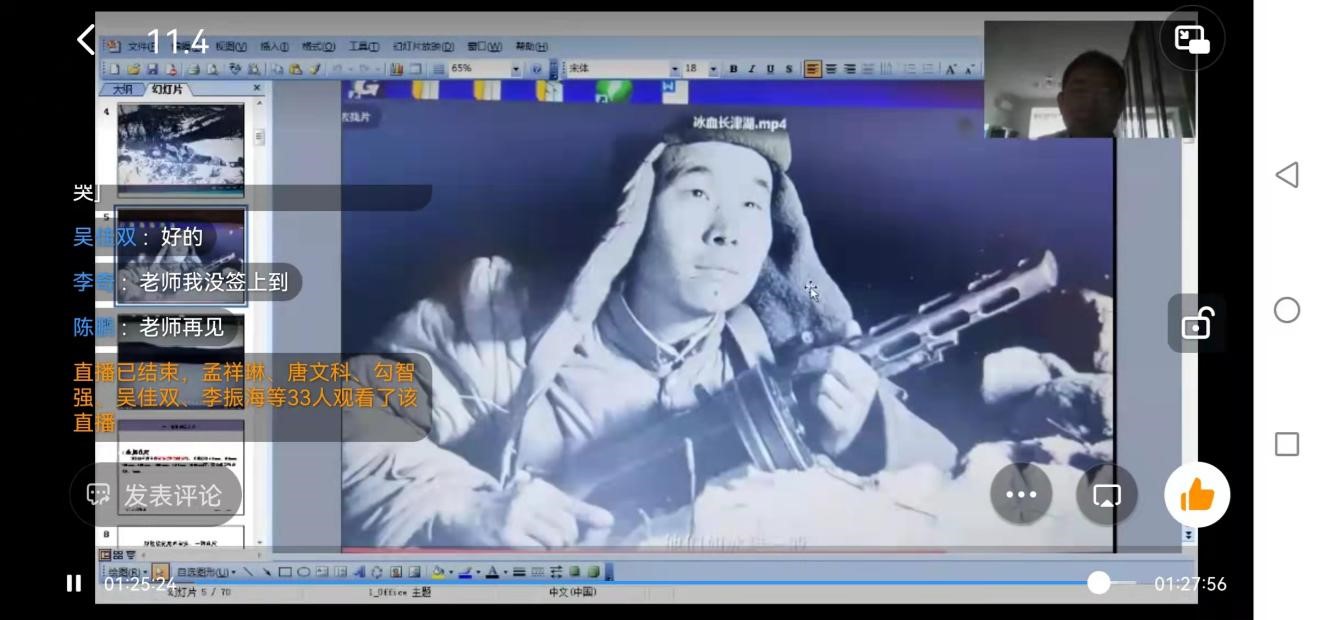This screenshot has height=620, width=1320.
Task: Enter picture-in-picture mode
Action: pyautogui.click(x=1192, y=39)
